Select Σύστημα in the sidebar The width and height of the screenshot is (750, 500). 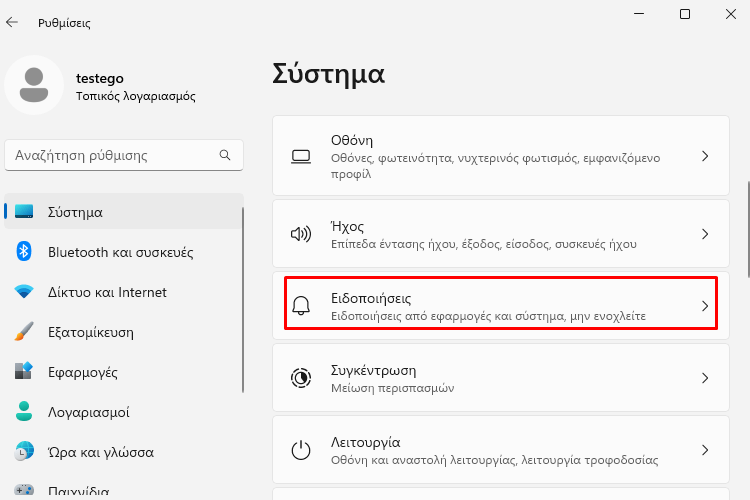point(124,211)
